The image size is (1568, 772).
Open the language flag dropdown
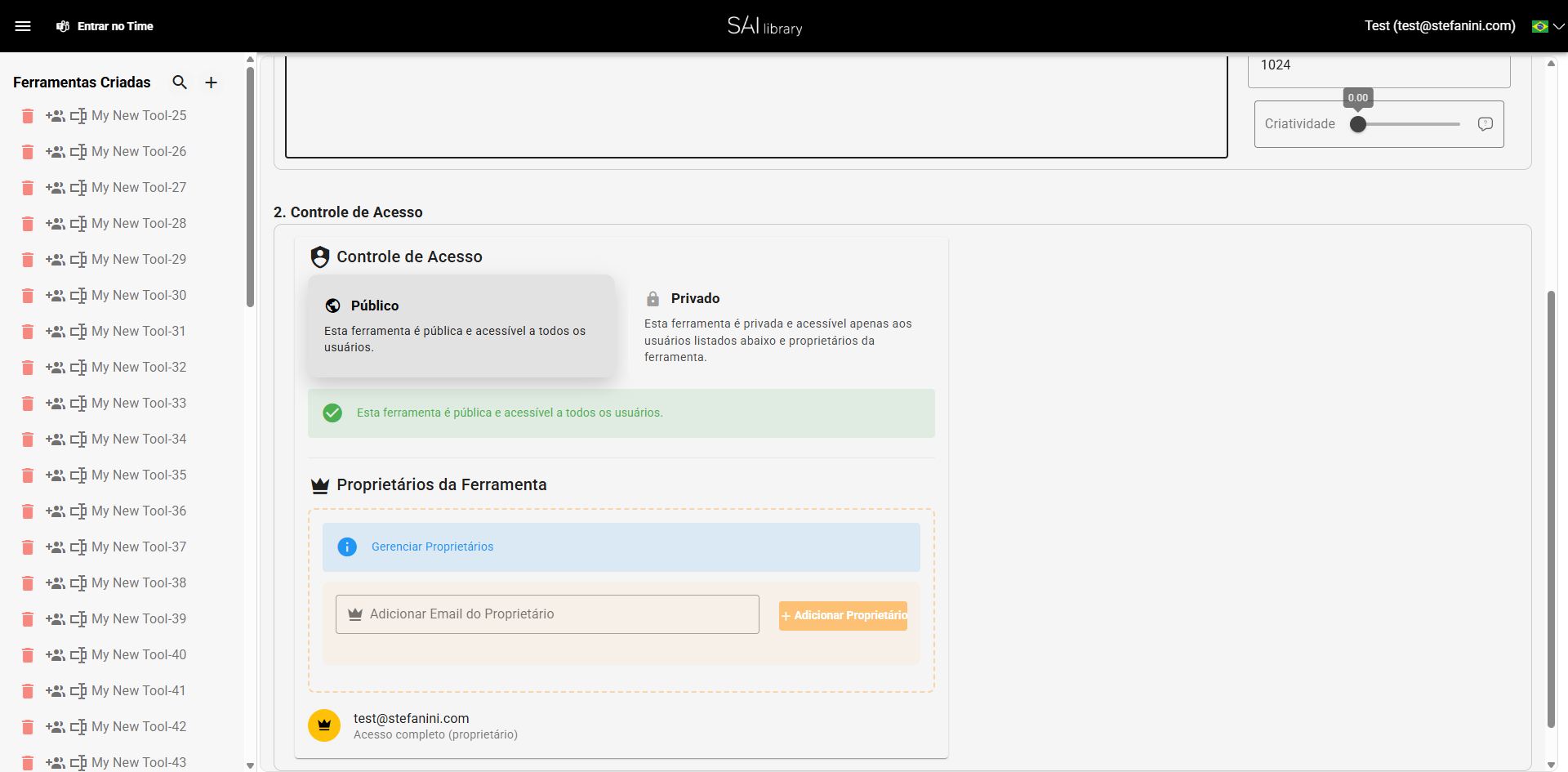click(1542, 25)
